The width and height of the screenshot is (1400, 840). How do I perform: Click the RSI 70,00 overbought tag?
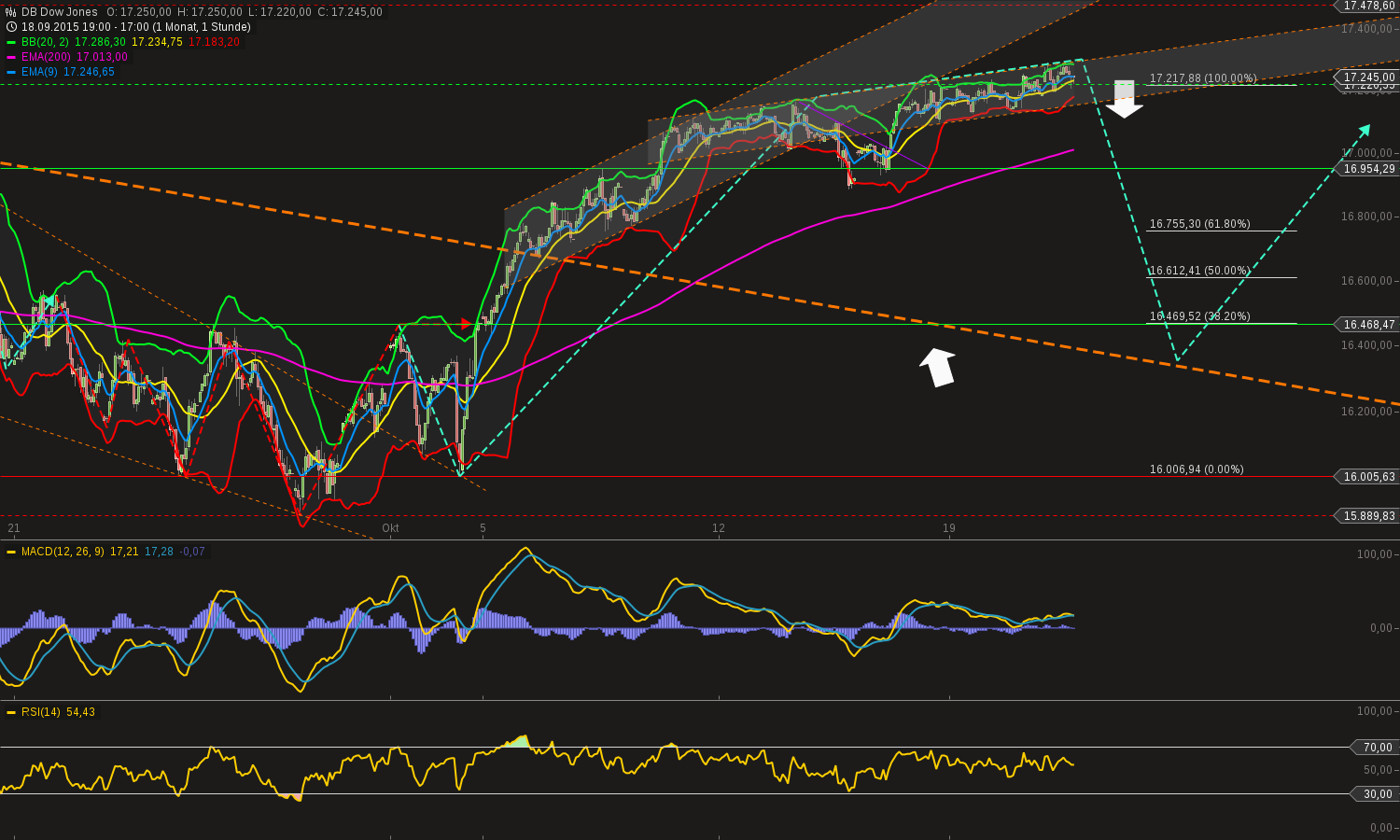[x=1377, y=748]
